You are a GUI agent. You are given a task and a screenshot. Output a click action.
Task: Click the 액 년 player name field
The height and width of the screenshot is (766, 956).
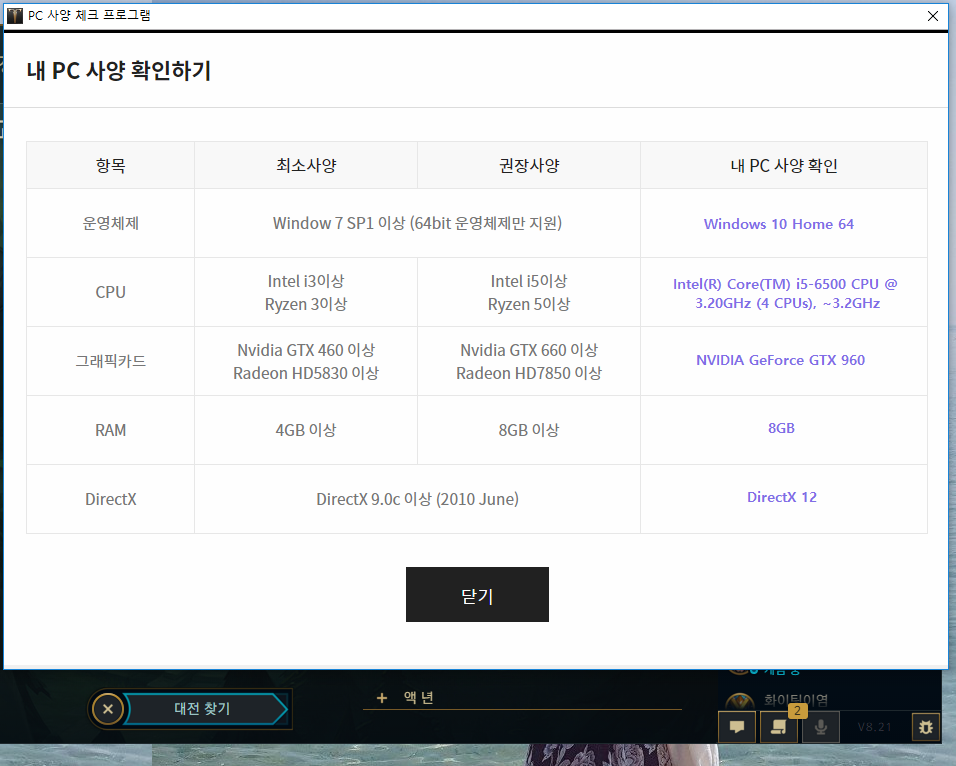[420, 698]
